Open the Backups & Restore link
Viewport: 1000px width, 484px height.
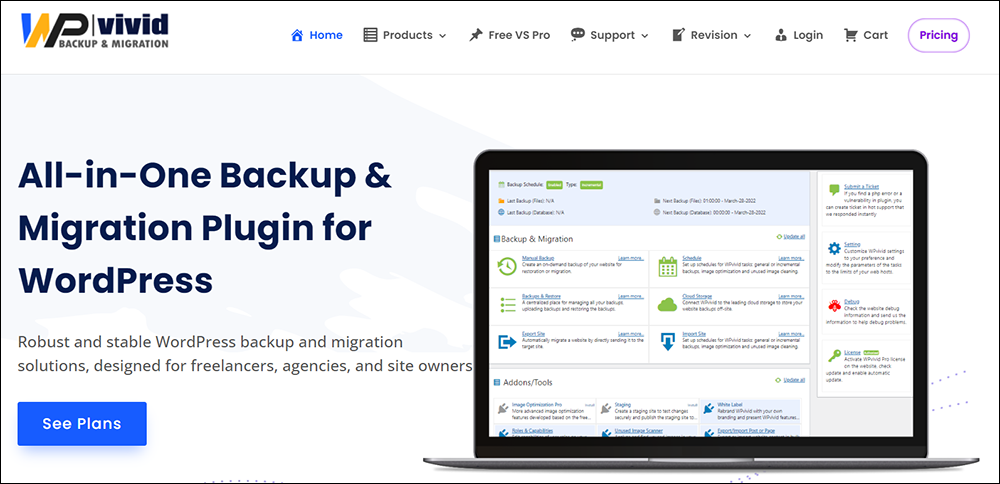tap(541, 296)
